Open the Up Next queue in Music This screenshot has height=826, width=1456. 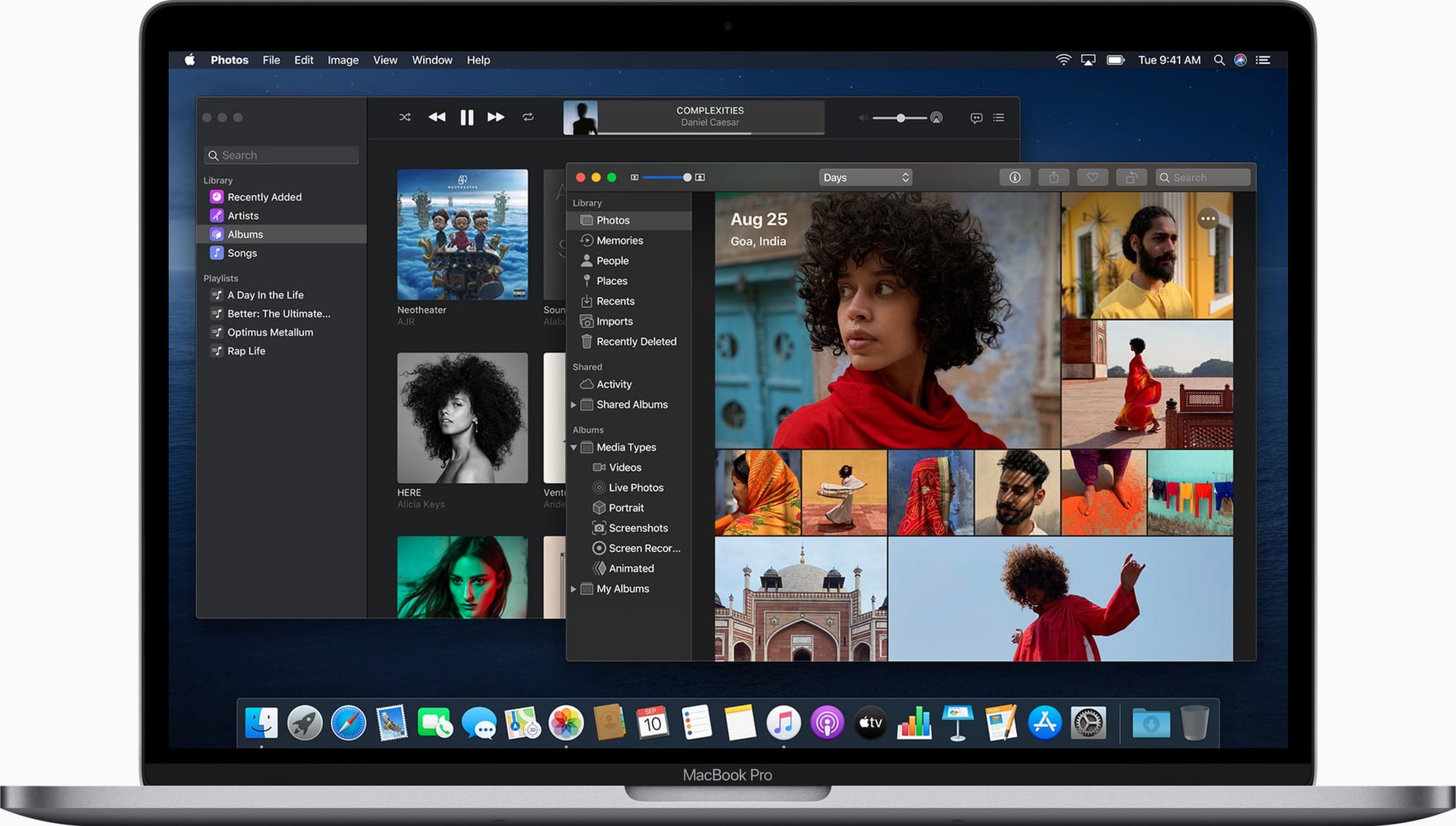point(998,117)
